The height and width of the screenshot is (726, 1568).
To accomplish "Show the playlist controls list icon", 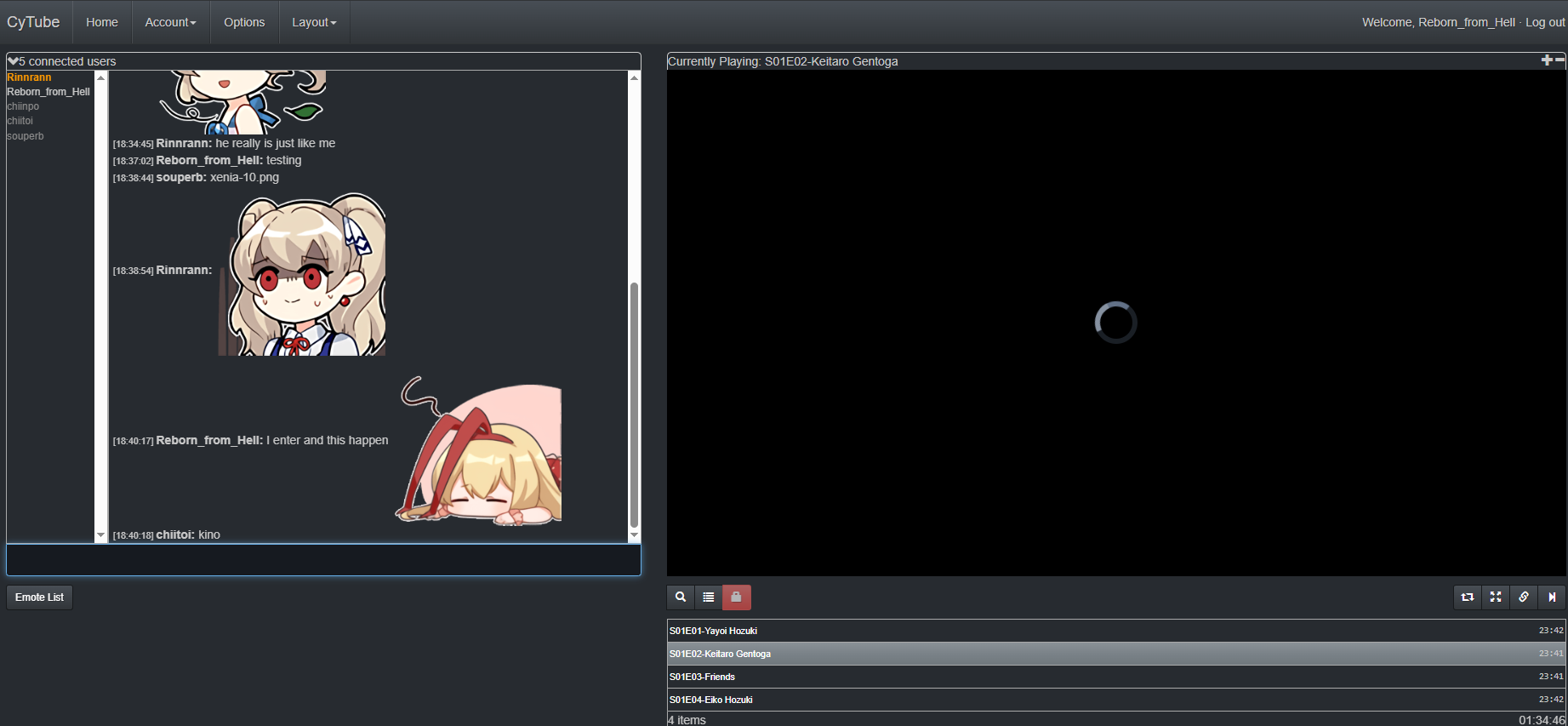I will point(709,597).
